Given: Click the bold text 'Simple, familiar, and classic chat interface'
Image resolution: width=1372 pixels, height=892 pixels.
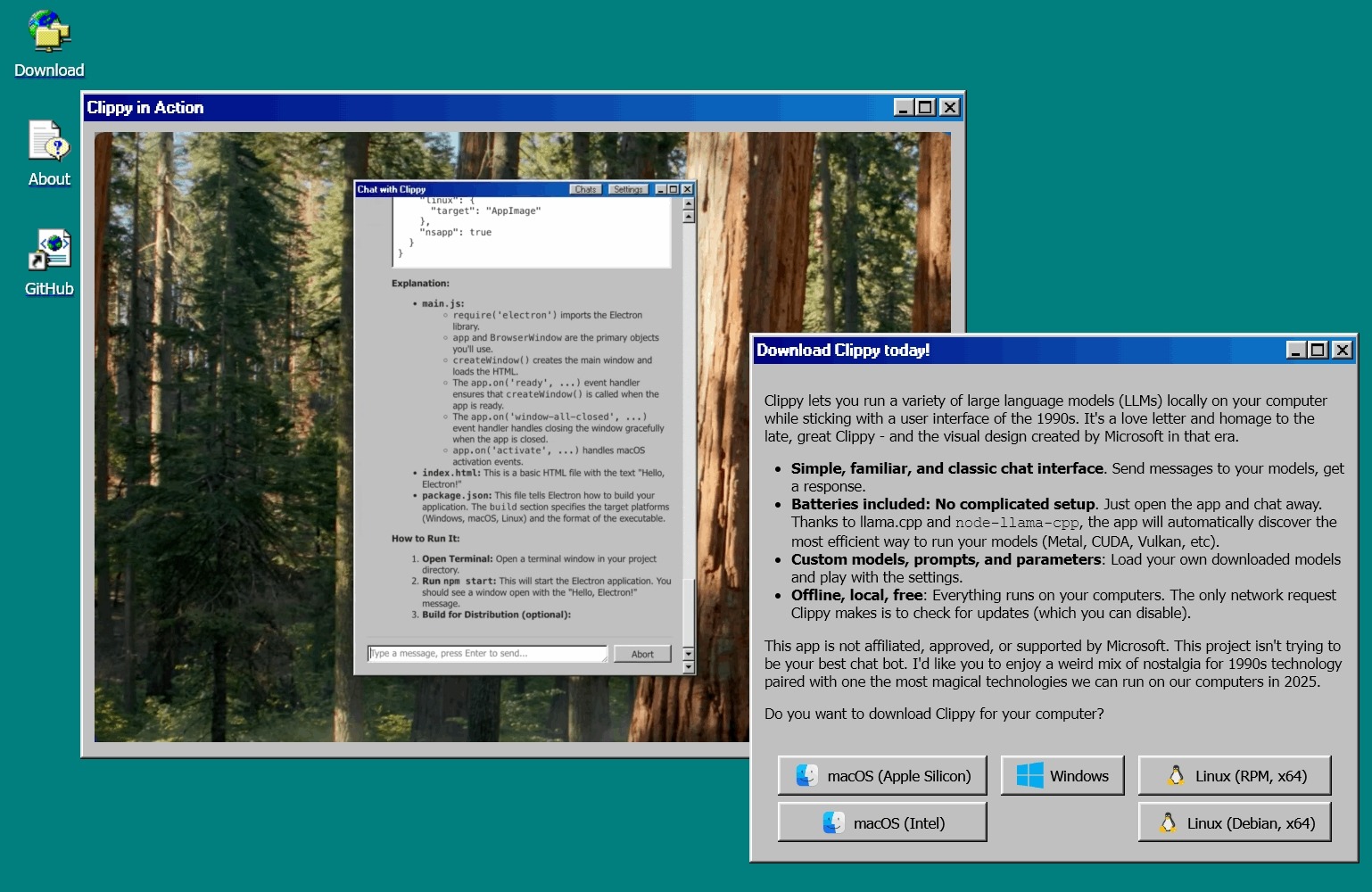Looking at the screenshot, I should click(x=947, y=468).
